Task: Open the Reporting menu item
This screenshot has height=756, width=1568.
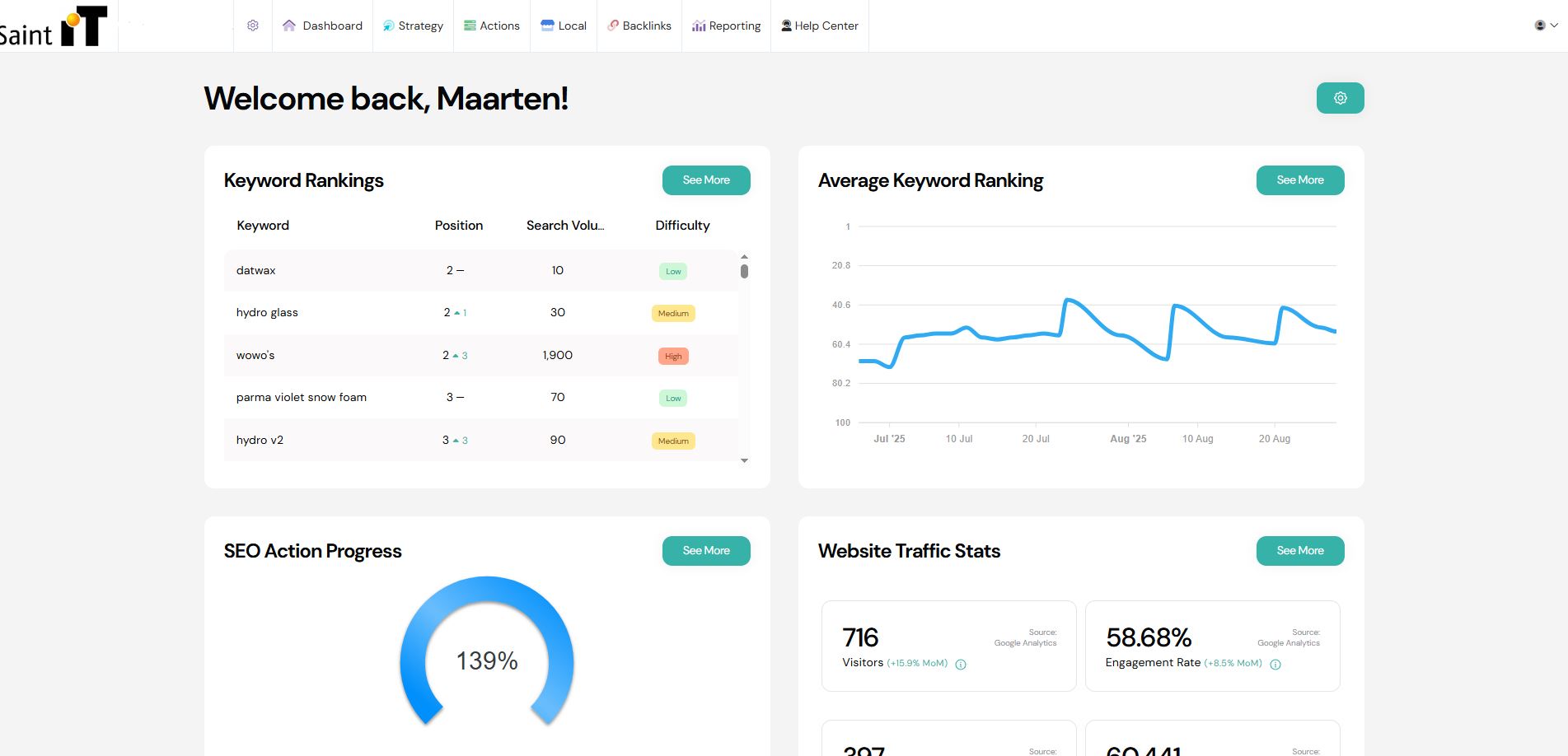Action: click(726, 26)
